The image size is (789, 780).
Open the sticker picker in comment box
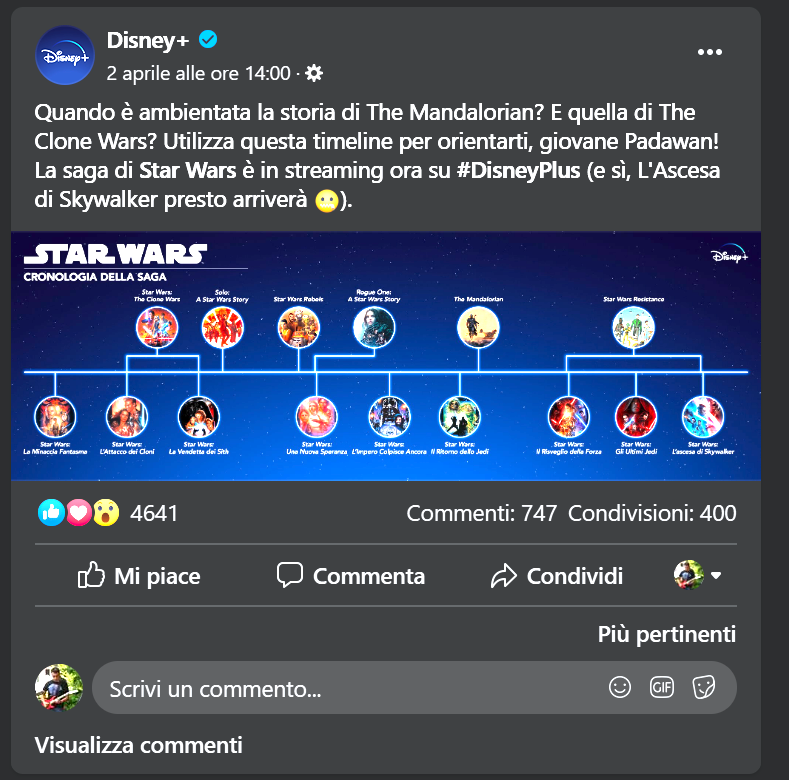tap(703, 687)
